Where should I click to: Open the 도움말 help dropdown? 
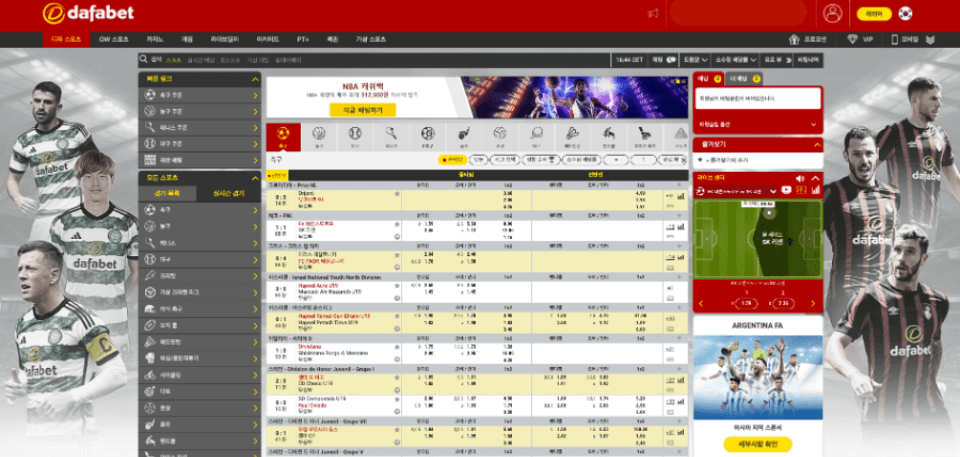(696, 59)
